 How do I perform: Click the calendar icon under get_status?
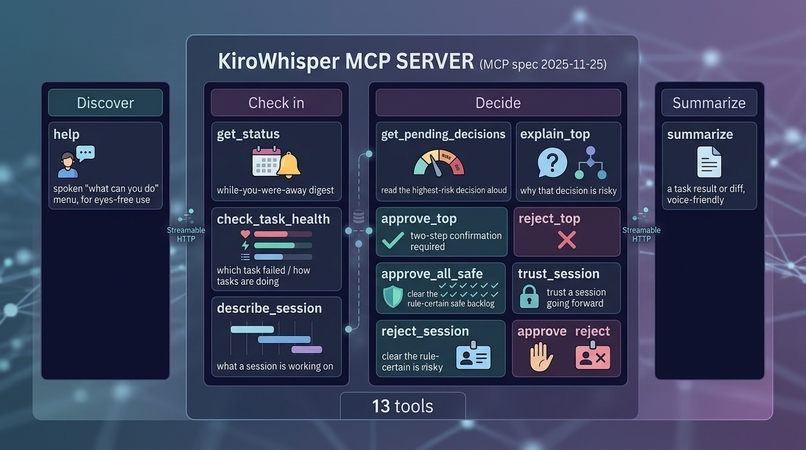266,162
